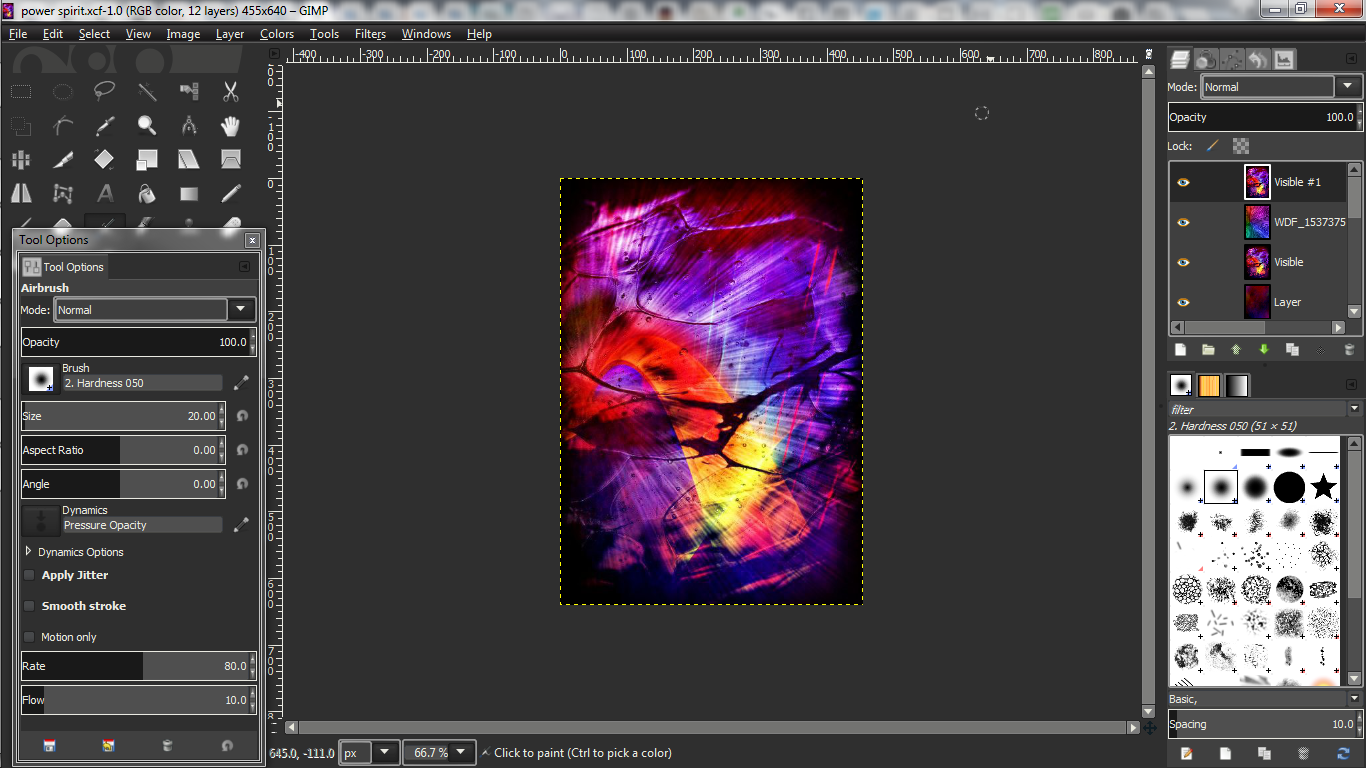Select the Blend gradient tool

(x=189, y=193)
